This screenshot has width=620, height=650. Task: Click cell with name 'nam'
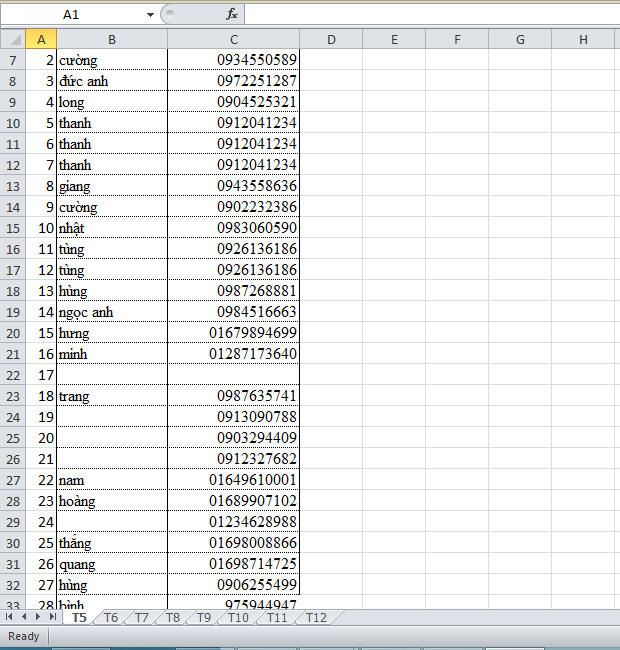click(112, 480)
